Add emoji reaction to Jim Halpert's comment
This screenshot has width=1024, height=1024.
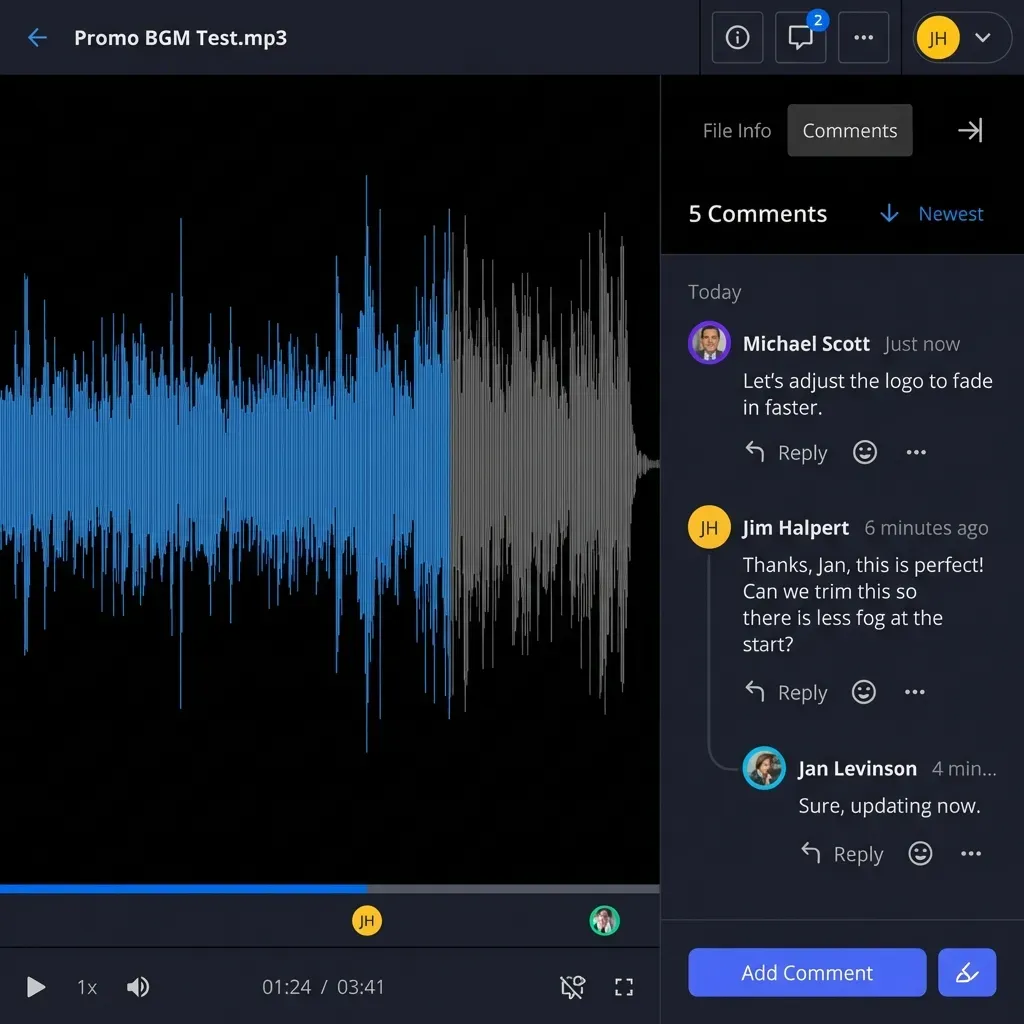(864, 692)
